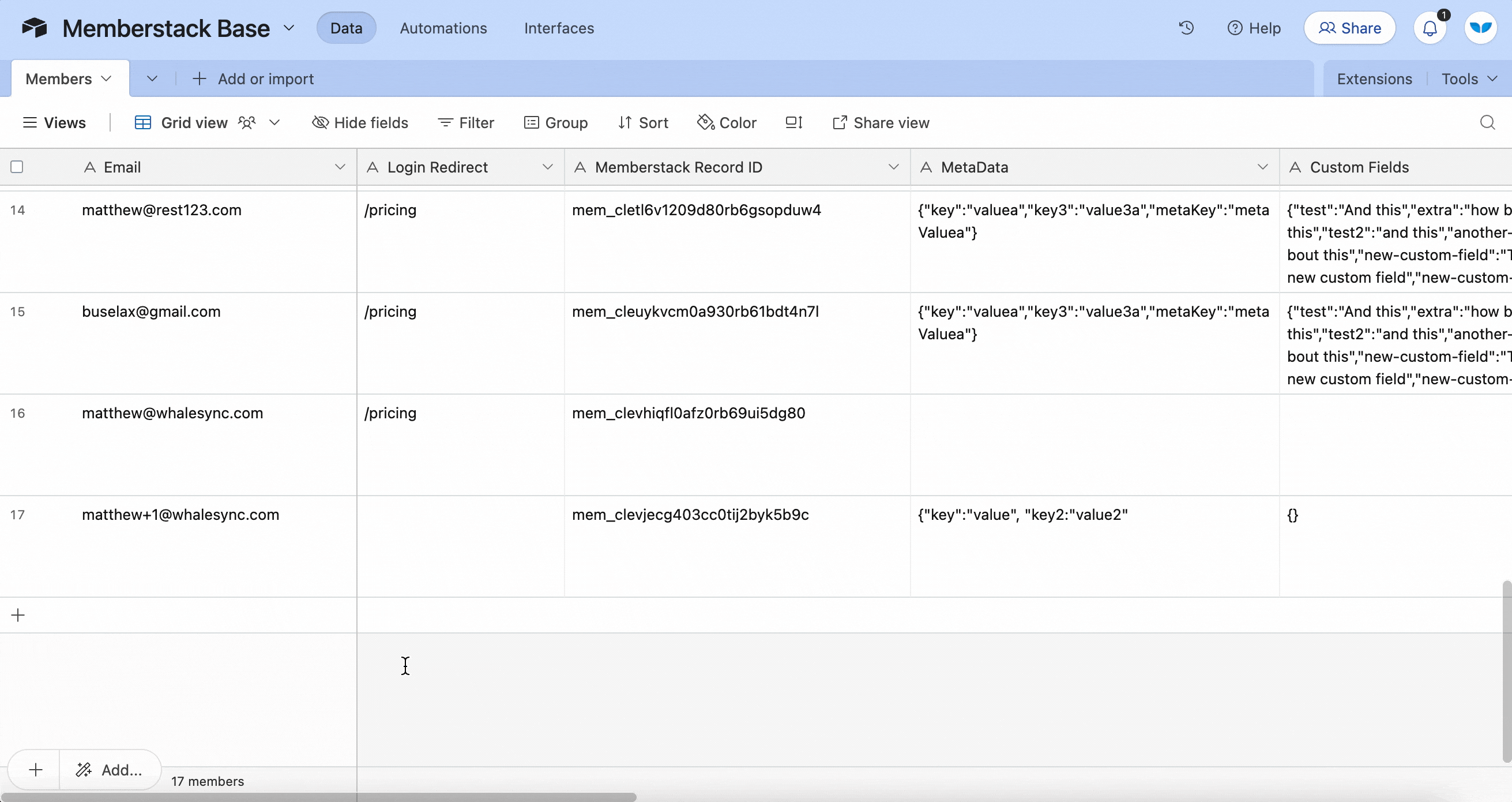Toggle the Views sidebar
The width and height of the screenshot is (1512, 802).
point(54,122)
